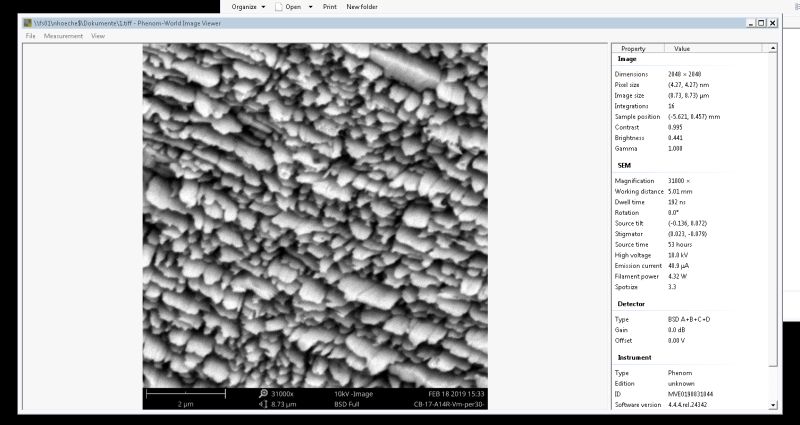This screenshot has width=800, height=425.
Task: Open the View menu in Image Viewer
Action: tap(98, 36)
